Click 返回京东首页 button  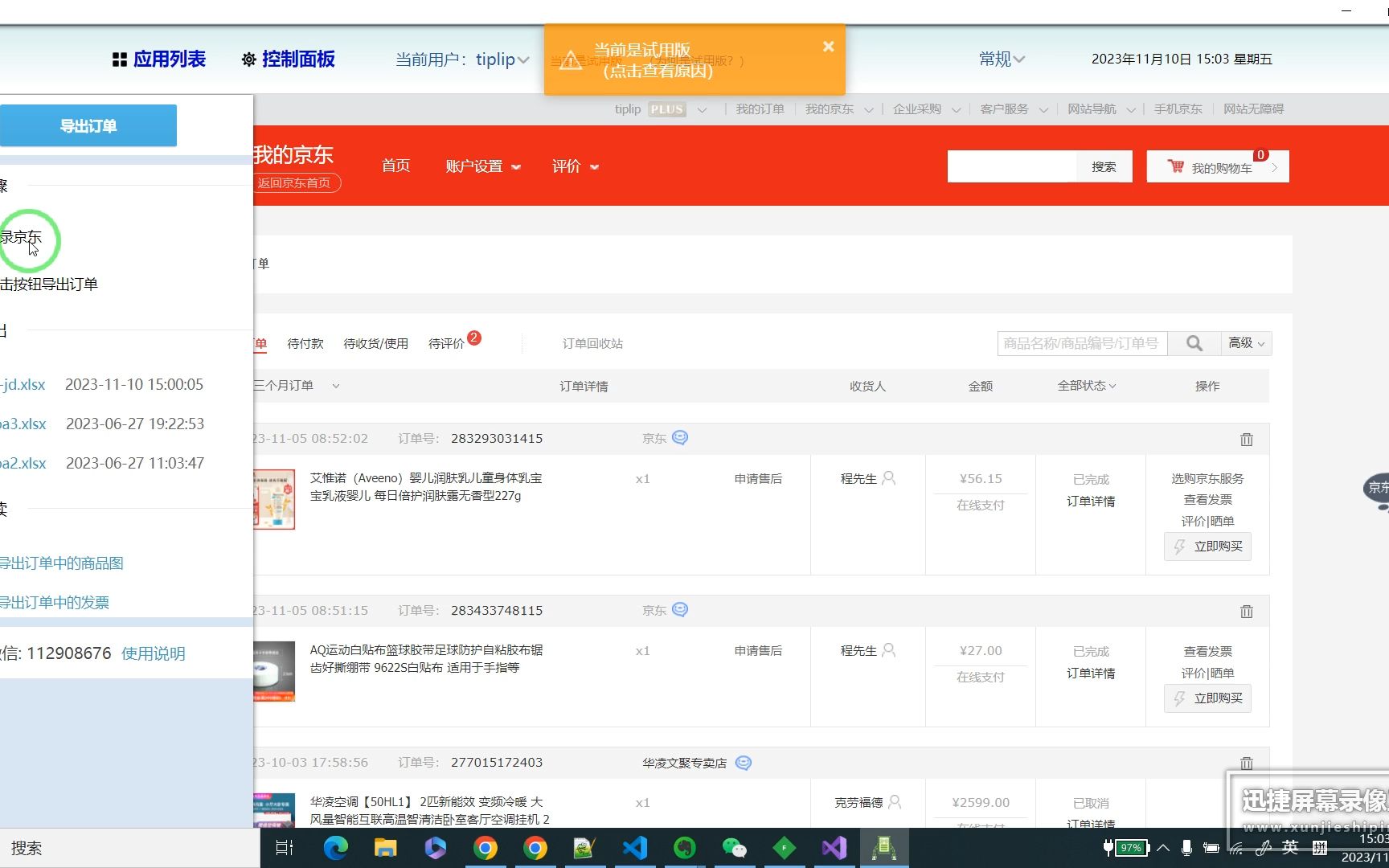point(294,182)
